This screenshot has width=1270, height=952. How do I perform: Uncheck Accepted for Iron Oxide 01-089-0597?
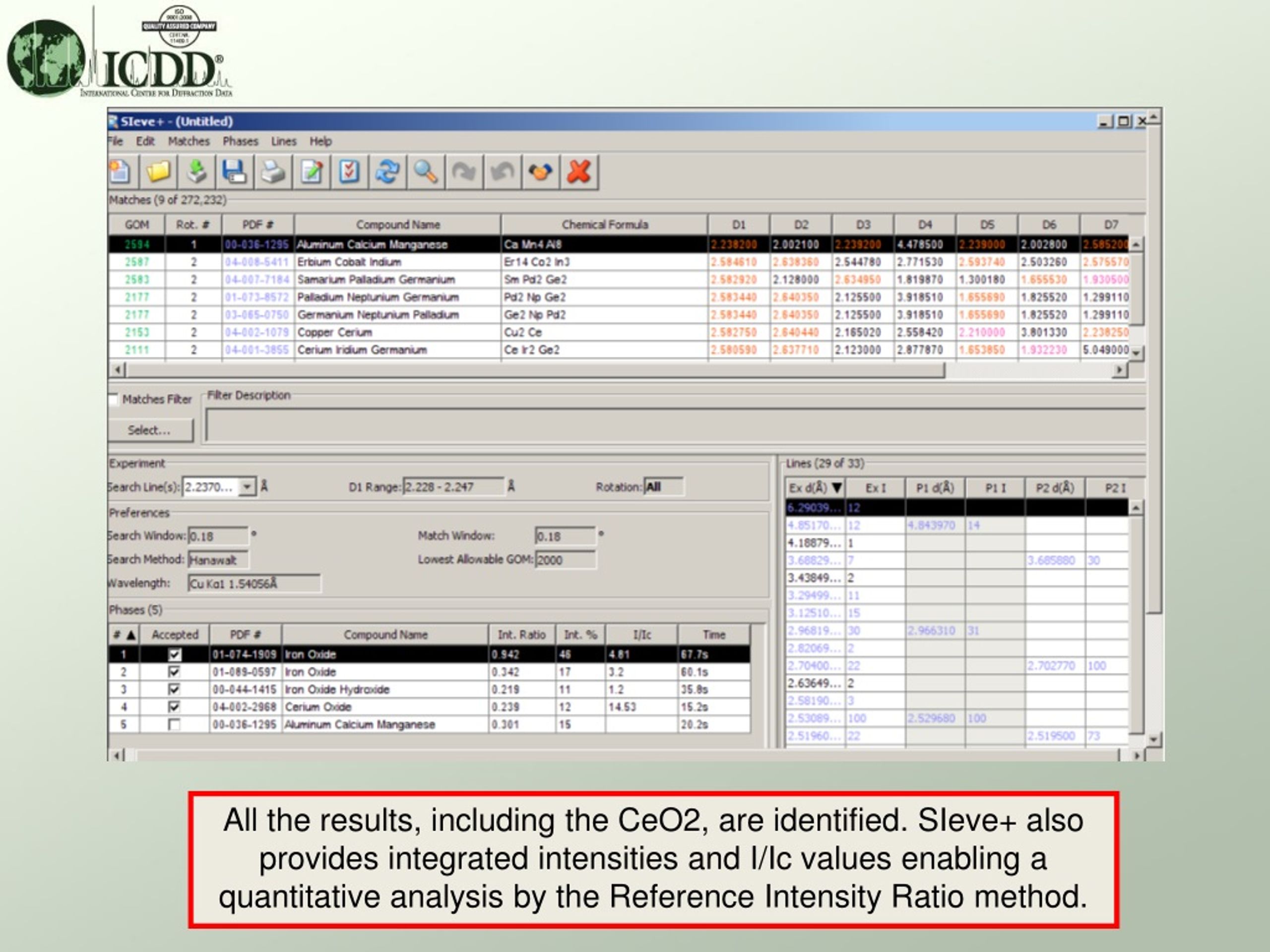[175, 672]
